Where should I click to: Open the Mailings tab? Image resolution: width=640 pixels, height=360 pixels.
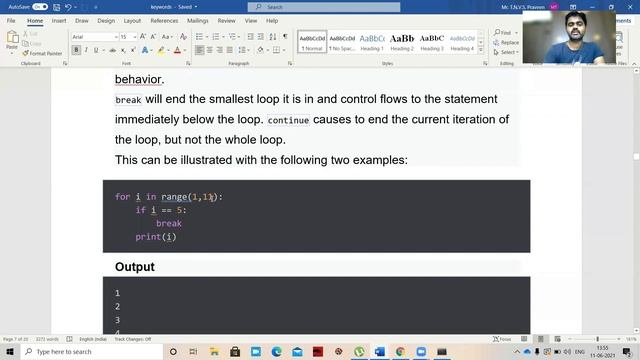(198, 20)
